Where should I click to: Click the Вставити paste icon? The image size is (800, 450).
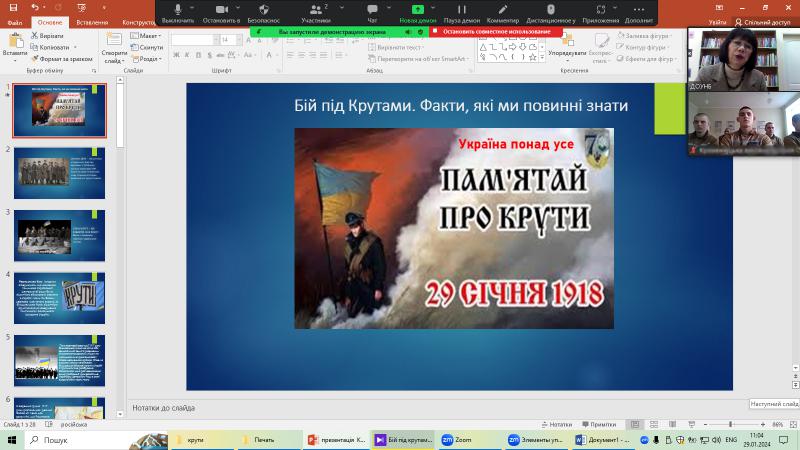tap(15, 42)
